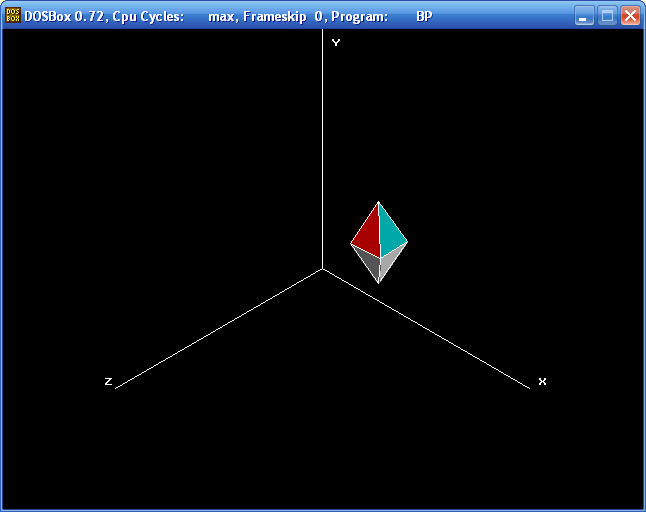Click the top vertex of the octahedron

378,202
